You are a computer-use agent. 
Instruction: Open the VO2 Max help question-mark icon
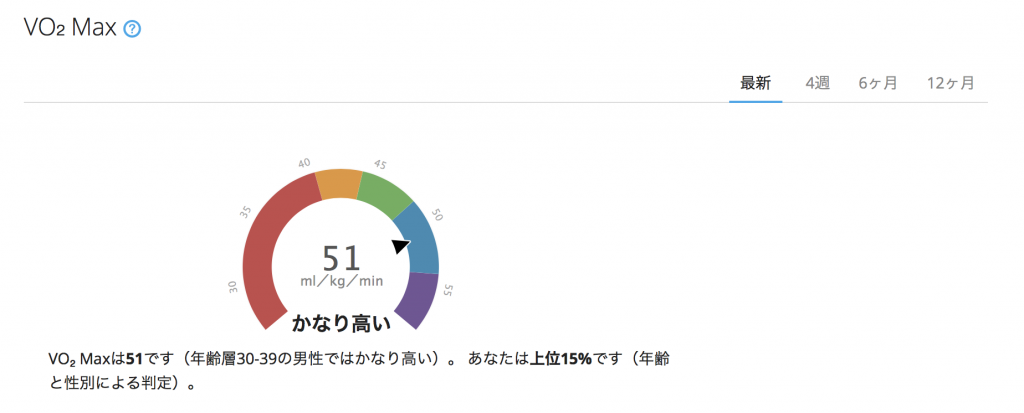[133, 29]
